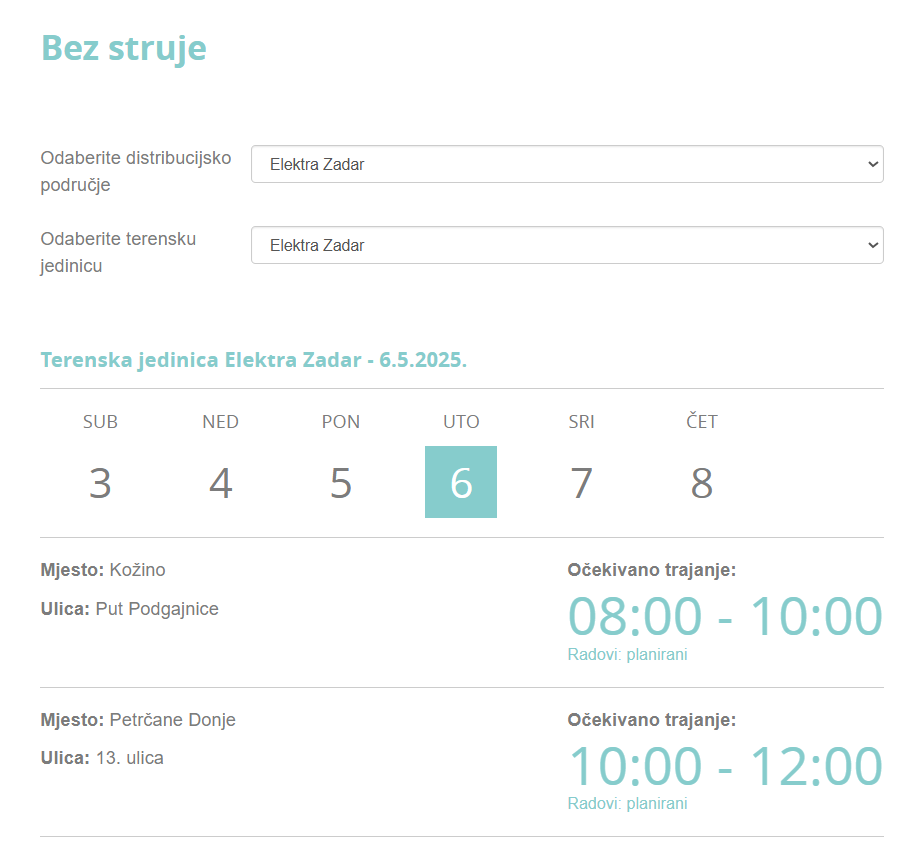The width and height of the screenshot is (910, 854).
Task: Select the Mjesto: Petrčane Donje entry
Action: (138, 720)
